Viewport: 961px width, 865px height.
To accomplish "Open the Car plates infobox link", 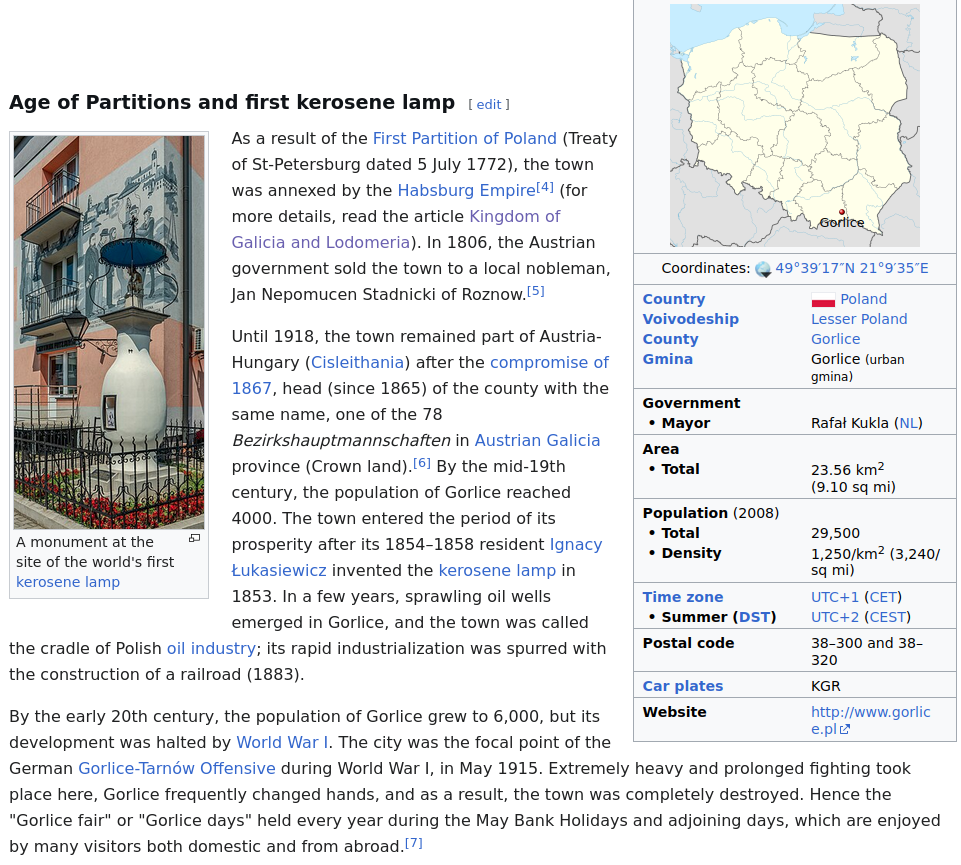I will (x=682, y=686).
